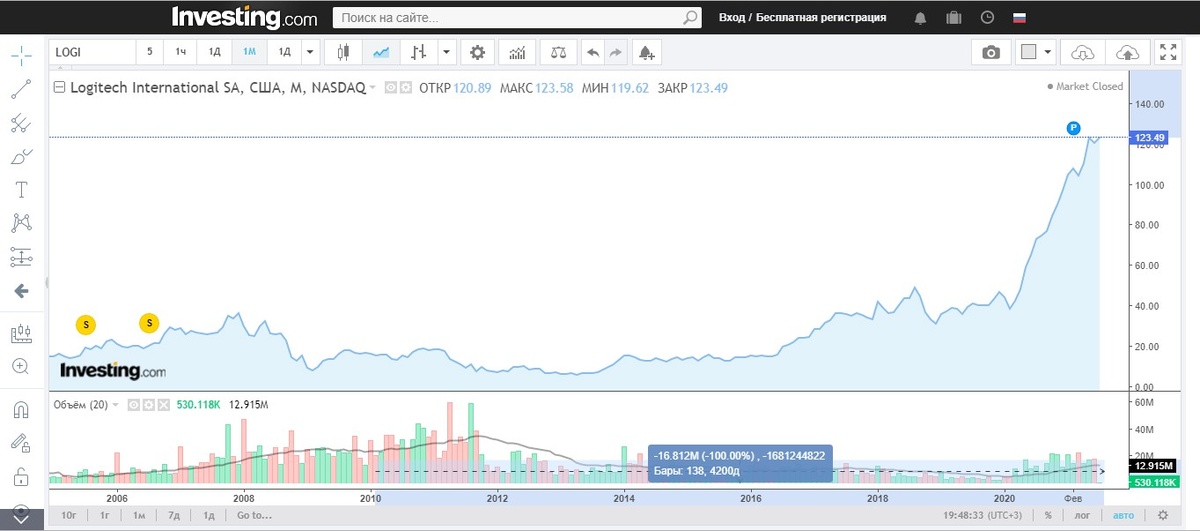Redo the chart action

tap(616, 52)
